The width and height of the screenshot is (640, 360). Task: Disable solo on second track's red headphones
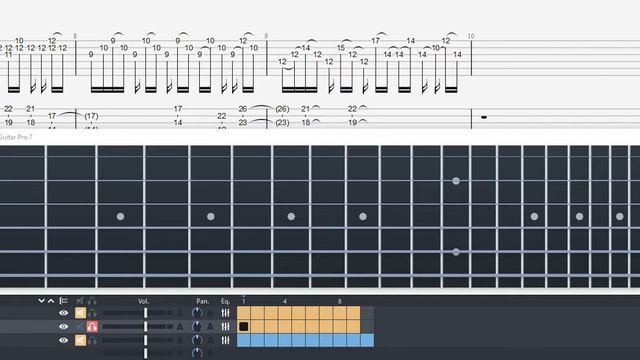(92, 327)
